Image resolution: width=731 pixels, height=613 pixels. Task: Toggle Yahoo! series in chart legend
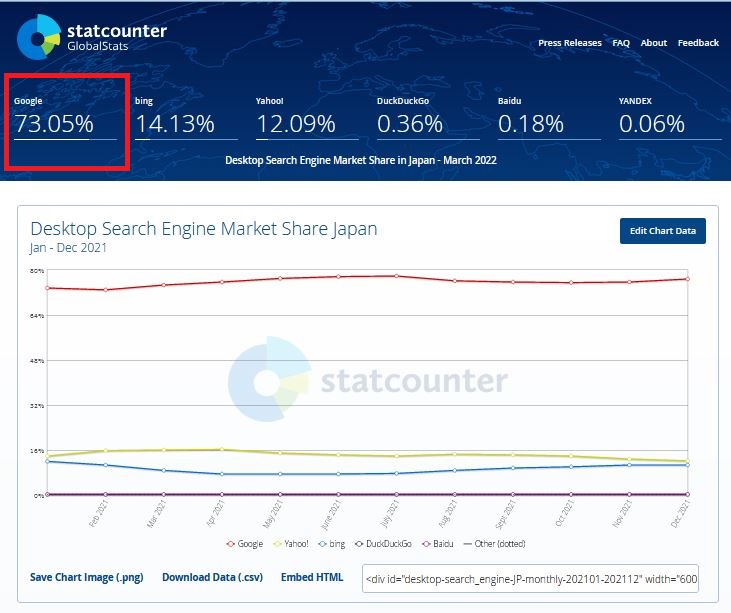pos(291,544)
